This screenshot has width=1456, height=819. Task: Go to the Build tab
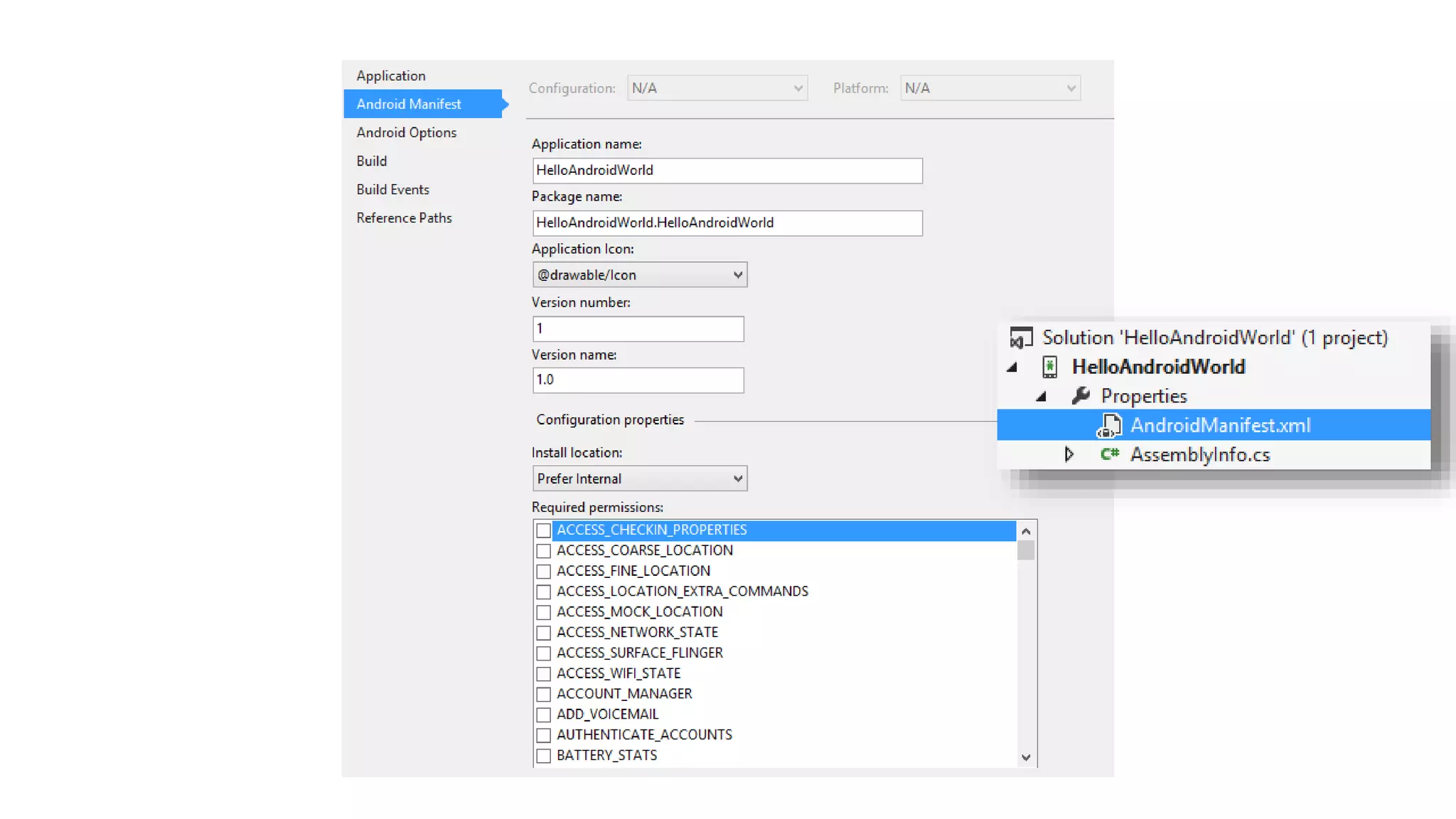coord(372,161)
